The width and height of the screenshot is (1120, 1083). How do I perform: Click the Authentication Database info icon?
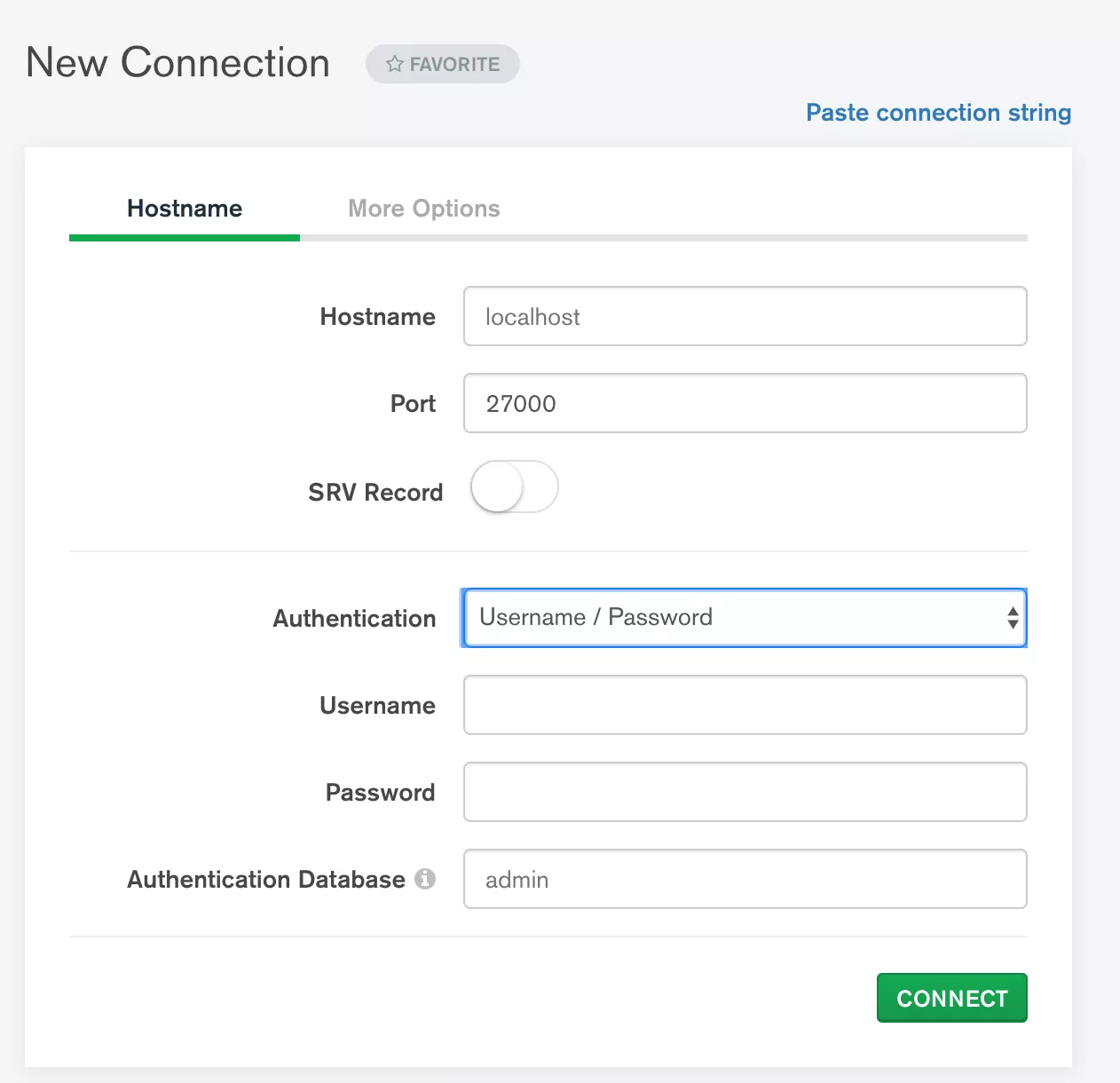click(x=425, y=879)
